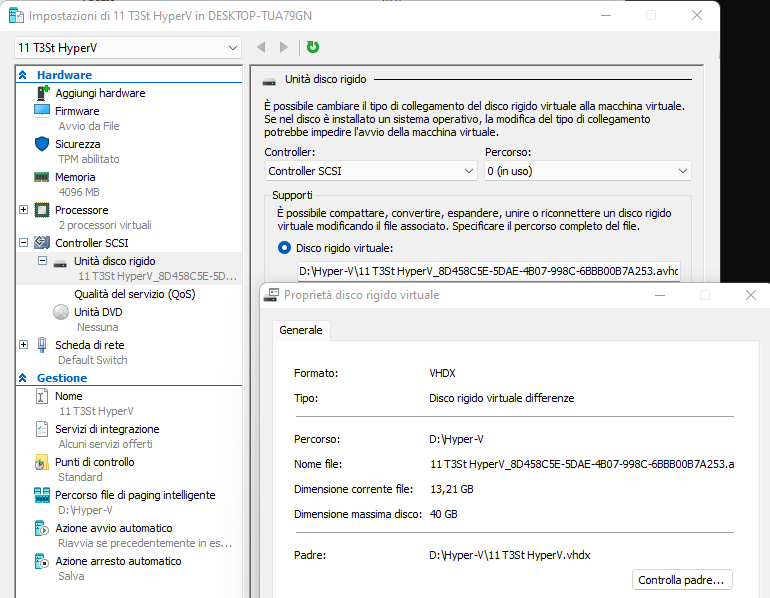Click Disco rigido virtuale differenze text
The image size is (770, 598).
[502, 398]
